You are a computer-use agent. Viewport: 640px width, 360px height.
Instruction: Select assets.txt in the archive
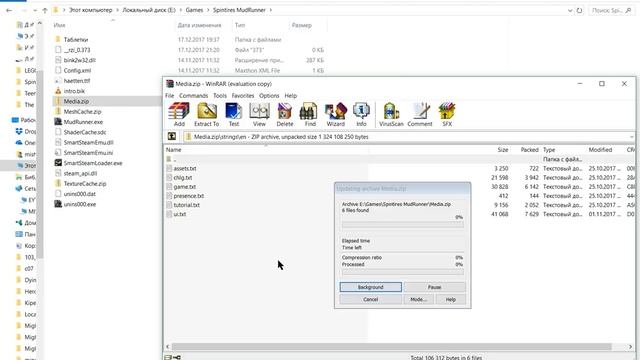(x=185, y=168)
